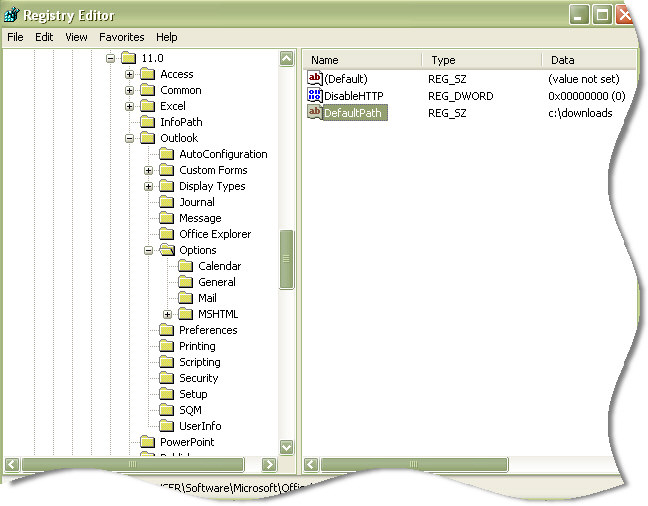
Task: Click the c:\downloads data value
Action: (x=580, y=113)
